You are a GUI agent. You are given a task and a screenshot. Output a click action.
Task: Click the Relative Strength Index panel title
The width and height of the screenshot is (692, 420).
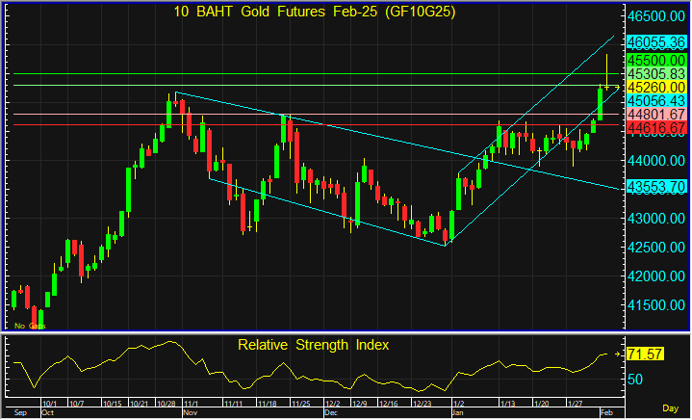click(313, 345)
